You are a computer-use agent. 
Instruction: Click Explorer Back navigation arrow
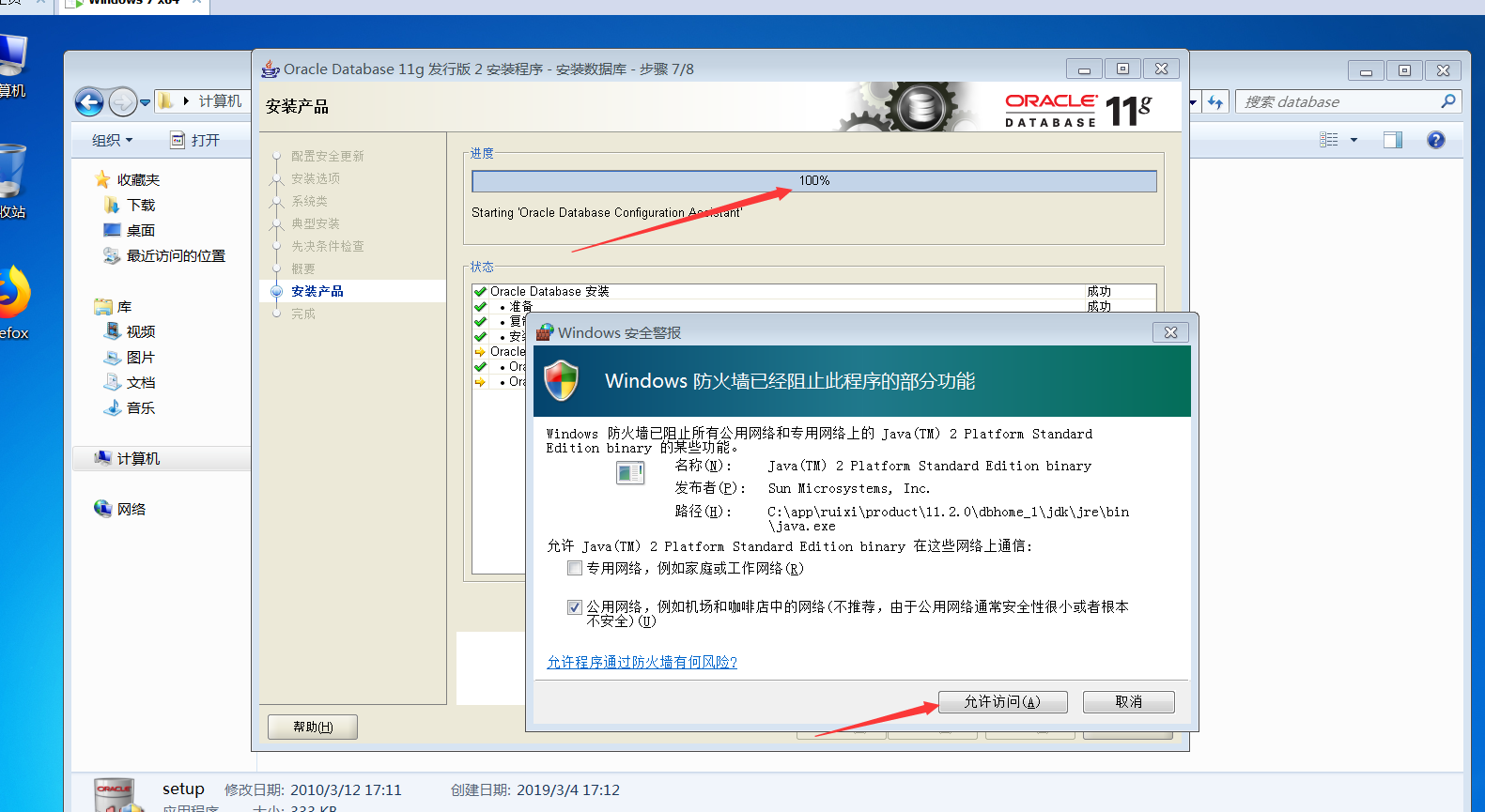click(x=89, y=101)
